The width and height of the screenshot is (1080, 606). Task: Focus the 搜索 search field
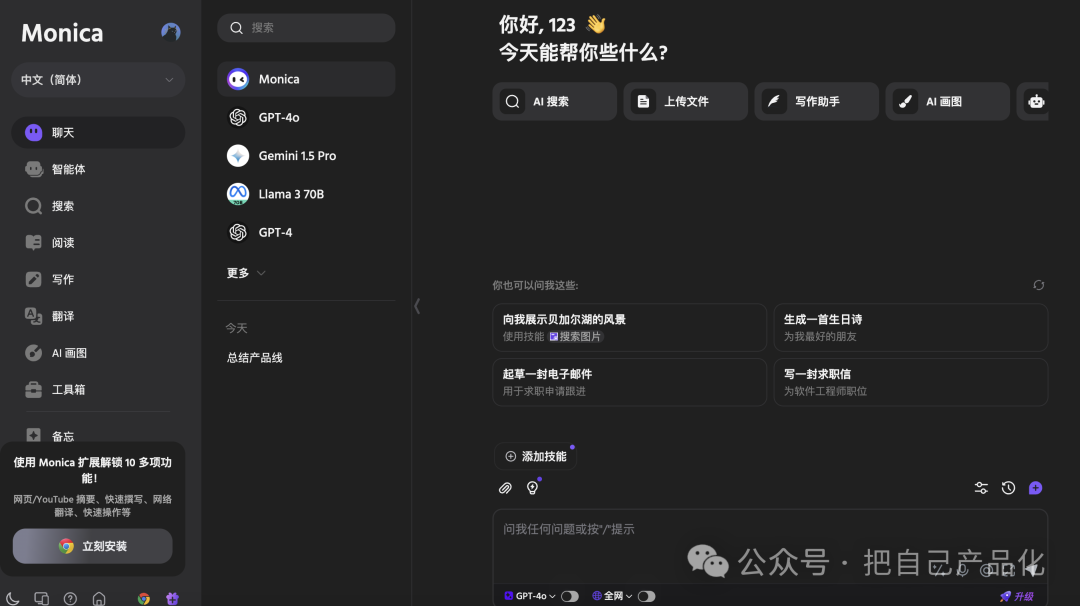pos(306,28)
